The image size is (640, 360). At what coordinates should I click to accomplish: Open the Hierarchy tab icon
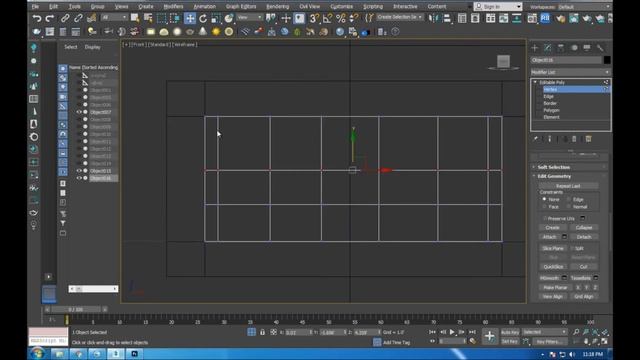tap(561, 48)
